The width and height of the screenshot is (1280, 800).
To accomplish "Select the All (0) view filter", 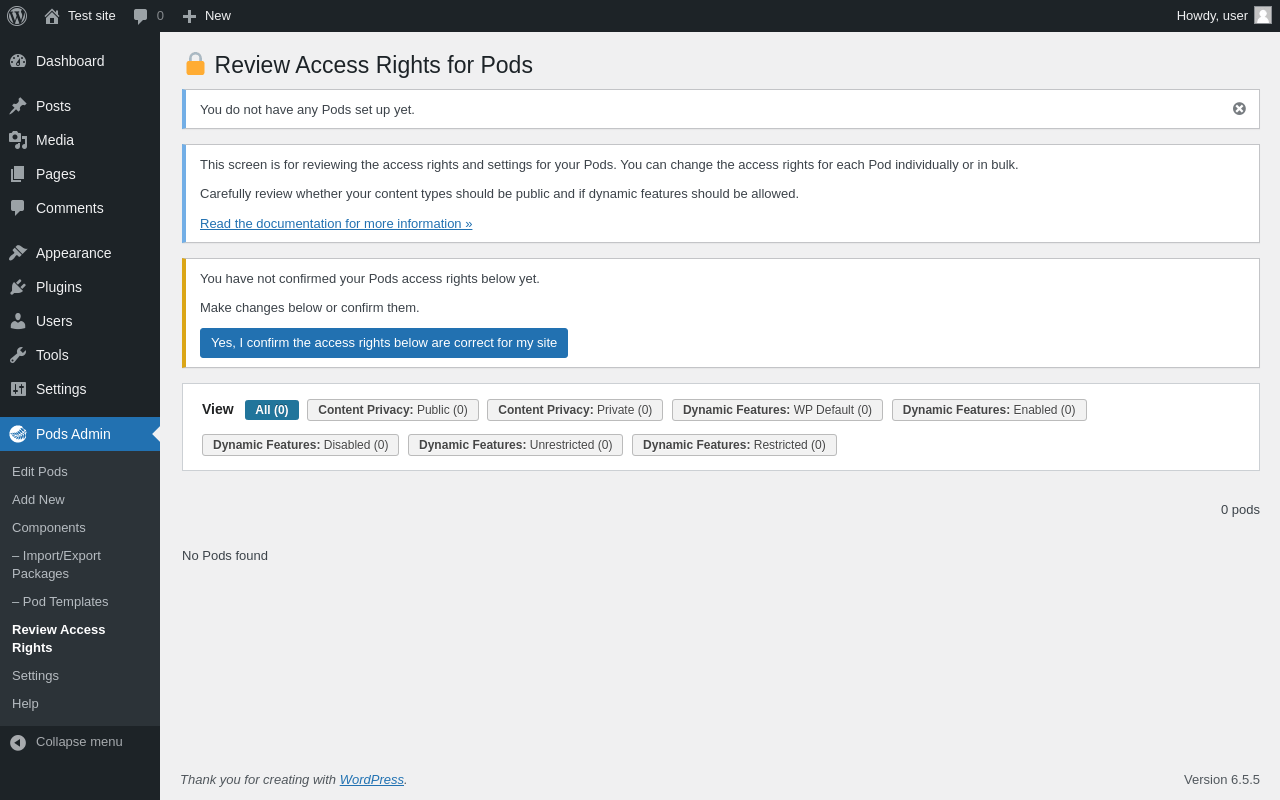I will tap(272, 410).
